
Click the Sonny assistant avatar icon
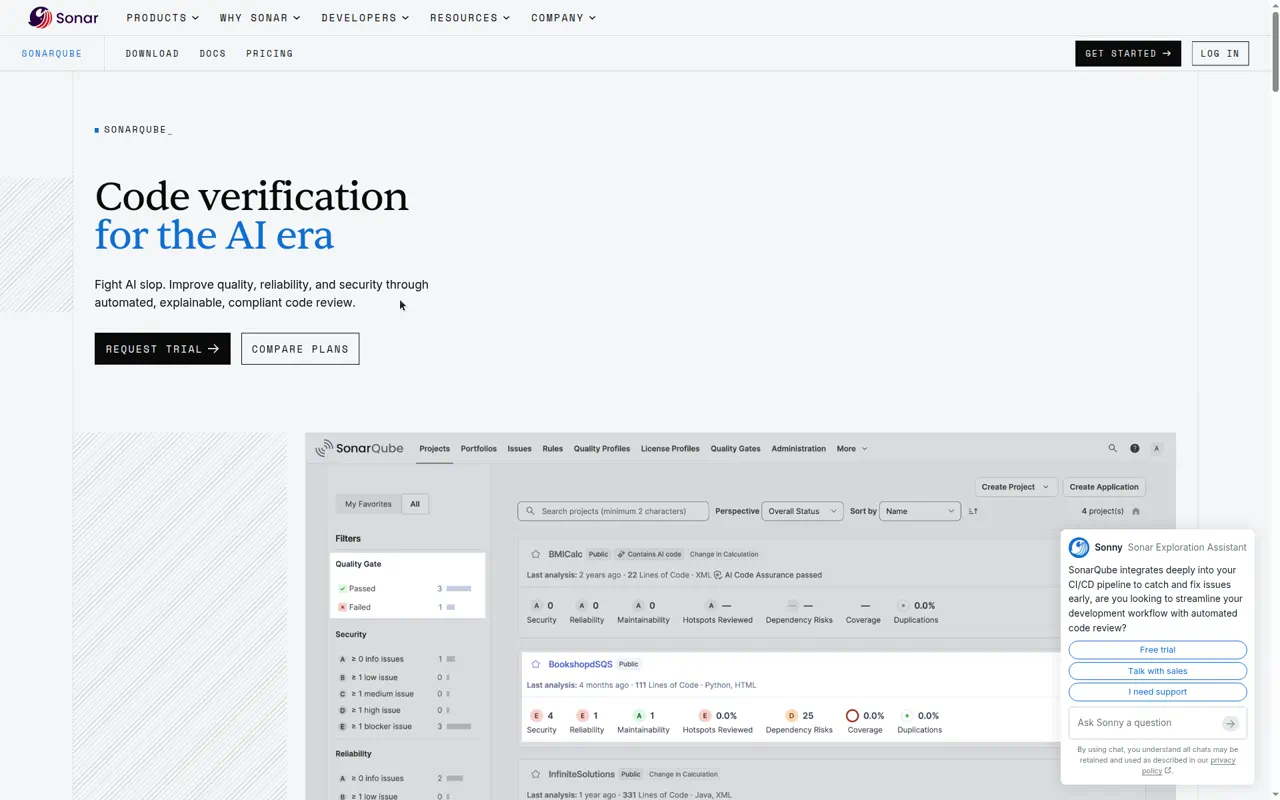[x=1079, y=547]
